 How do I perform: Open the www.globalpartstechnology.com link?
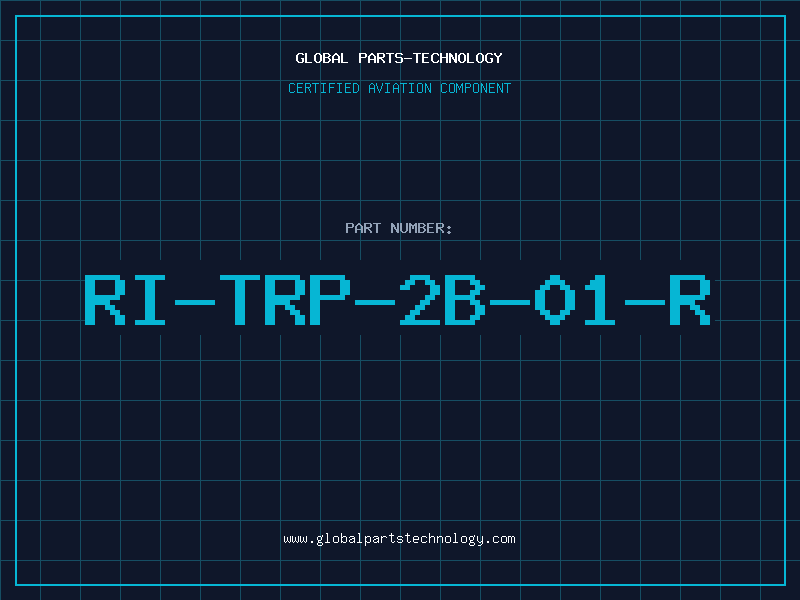click(x=399, y=539)
